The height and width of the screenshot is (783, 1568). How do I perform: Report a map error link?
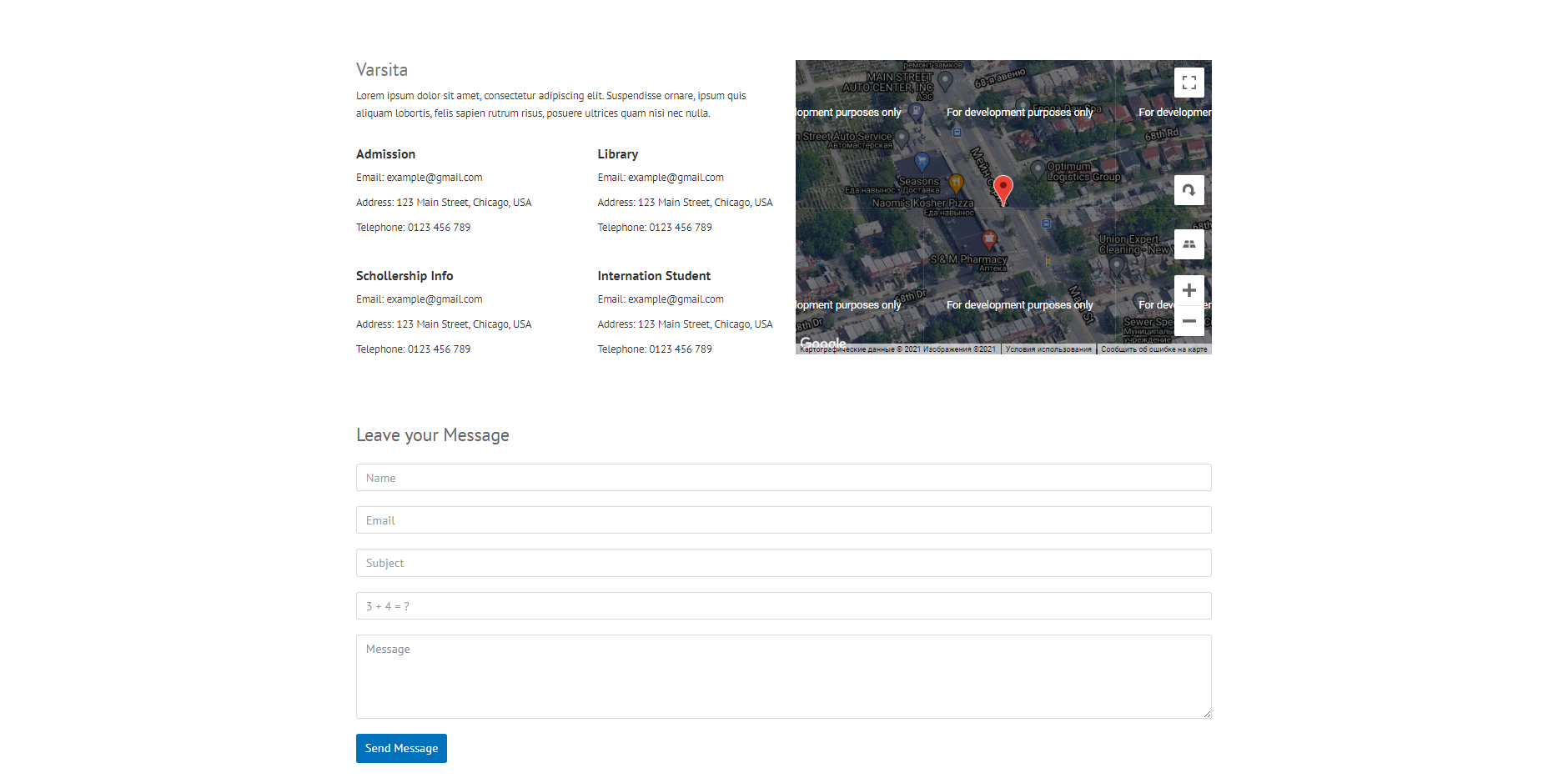(1153, 349)
